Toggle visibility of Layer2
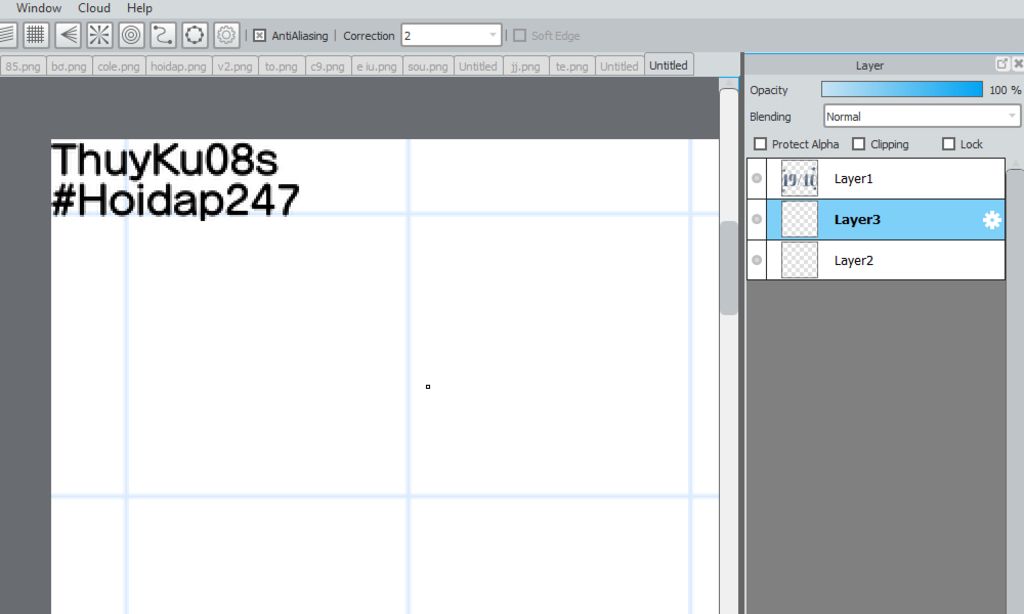 coord(757,260)
